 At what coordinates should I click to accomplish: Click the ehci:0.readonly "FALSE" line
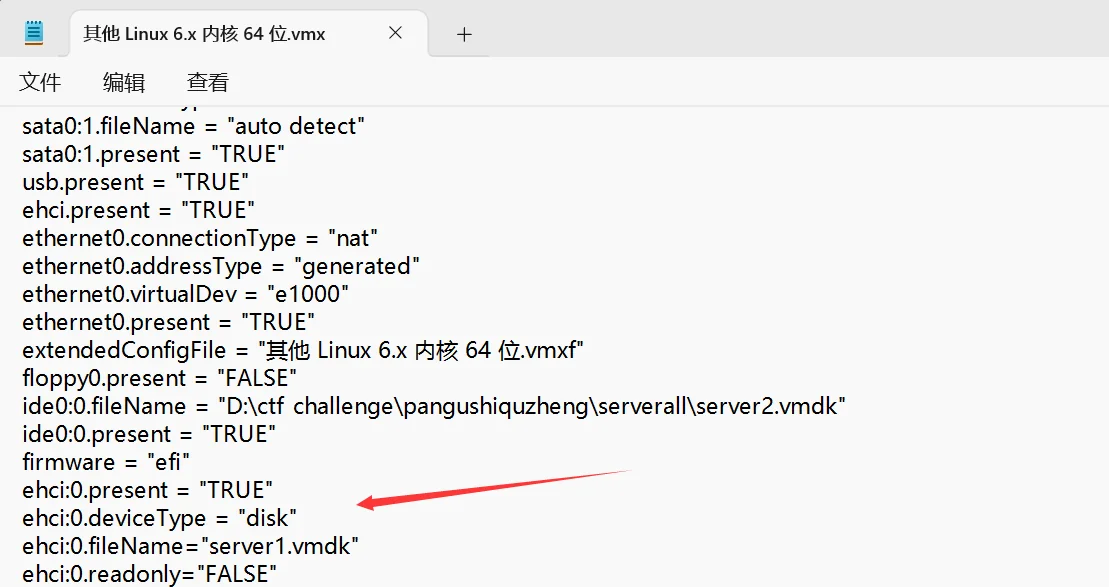tap(149, 574)
